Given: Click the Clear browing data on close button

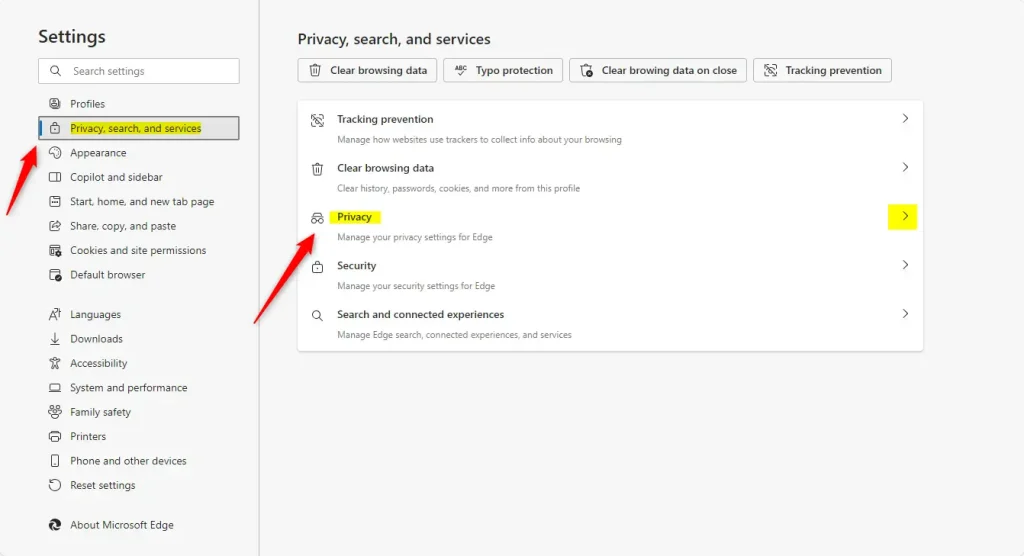Looking at the screenshot, I should [658, 70].
